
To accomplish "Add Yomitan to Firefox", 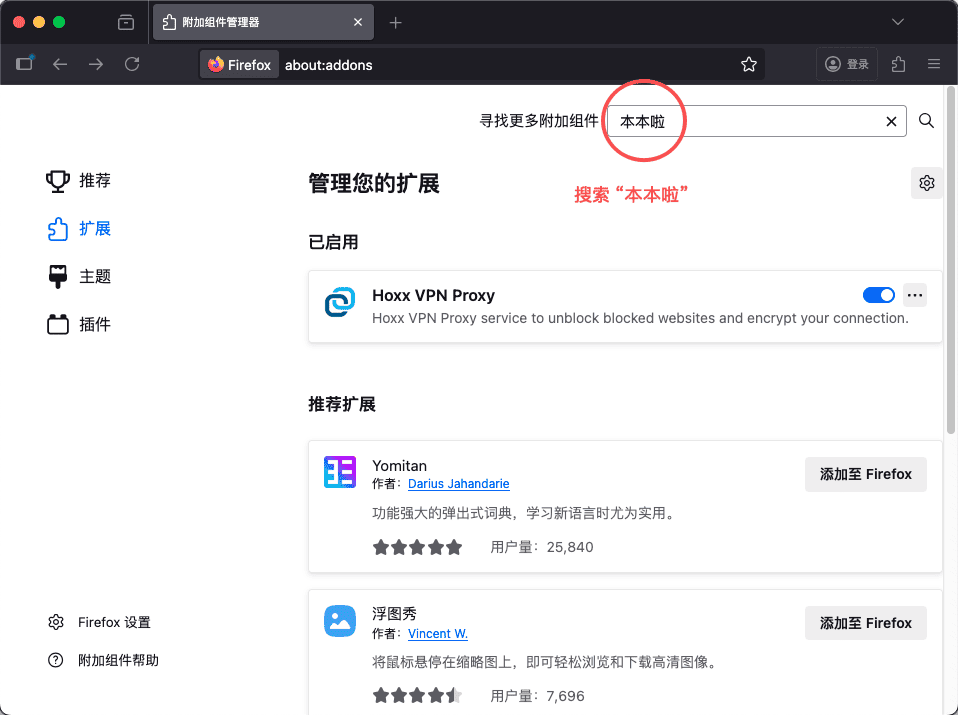I will [x=865, y=474].
